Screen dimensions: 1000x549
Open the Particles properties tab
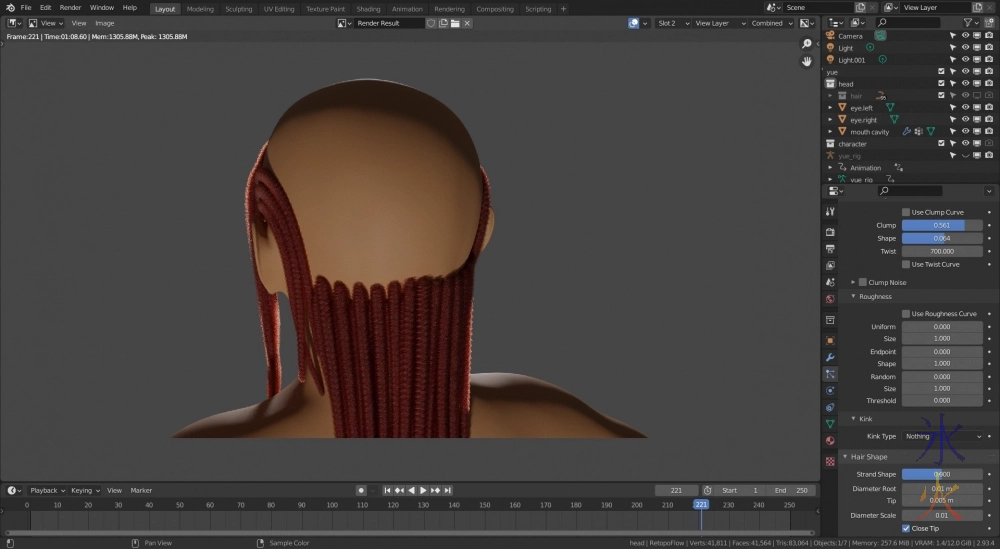(x=830, y=374)
